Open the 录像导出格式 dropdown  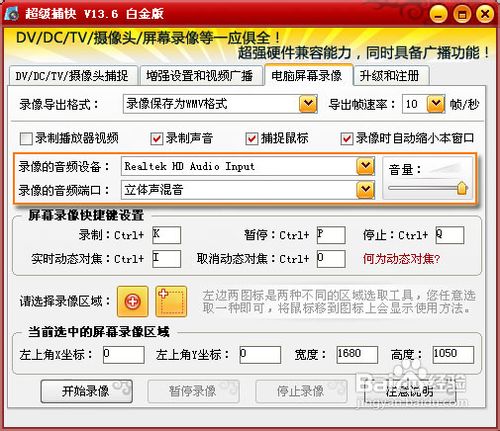pyautogui.click(x=308, y=104)
